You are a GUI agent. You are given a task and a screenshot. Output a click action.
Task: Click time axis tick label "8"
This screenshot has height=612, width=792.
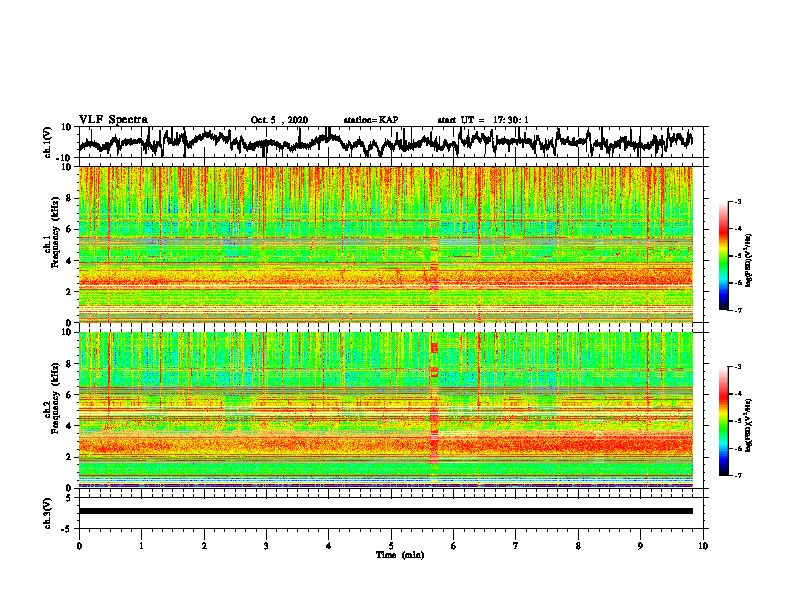coord(578,546)
